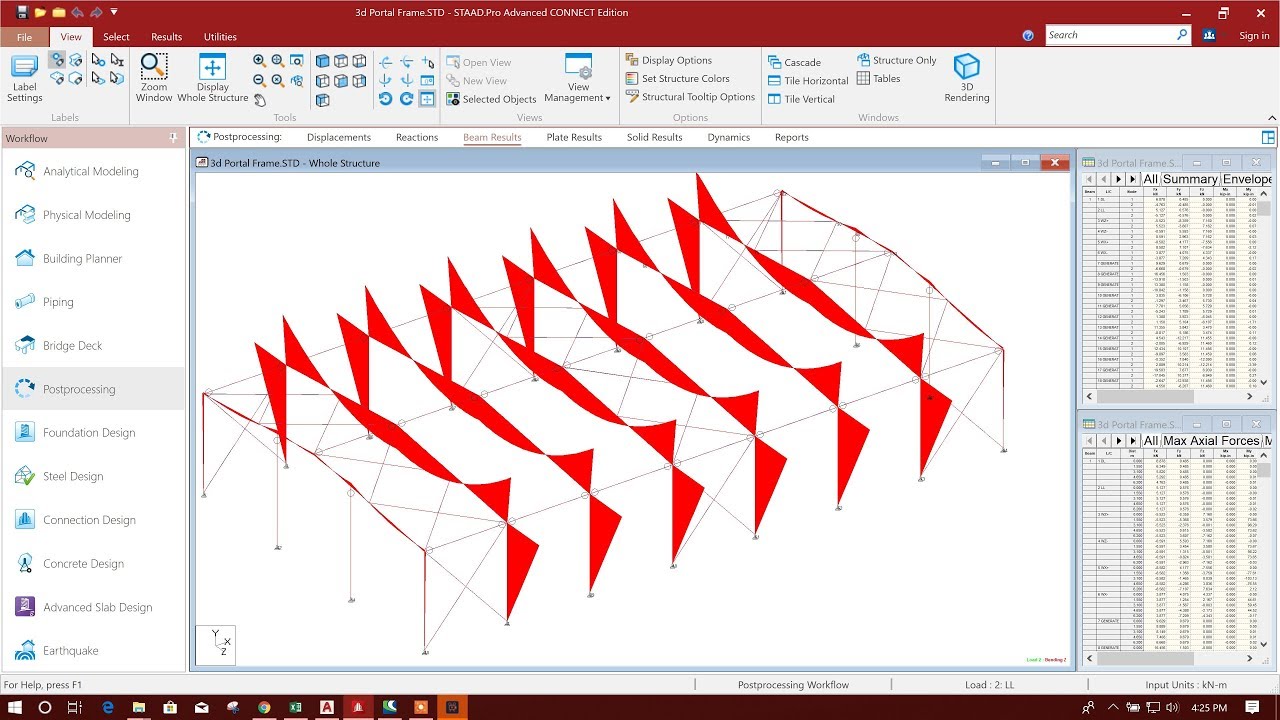The image size is (1280, 720).
Task: Open the Displacements postprocessing tab
Action: pos(339,138)
